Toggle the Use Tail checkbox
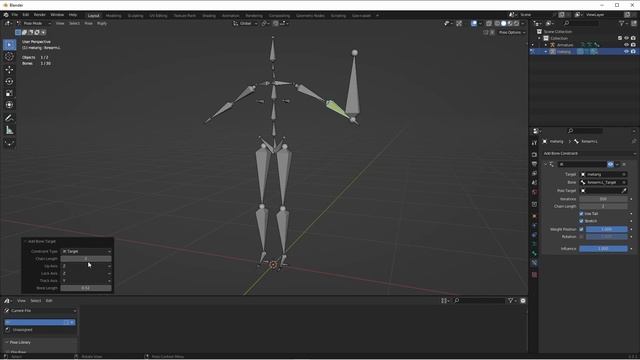The image size is (640, 360). [581, 214]
